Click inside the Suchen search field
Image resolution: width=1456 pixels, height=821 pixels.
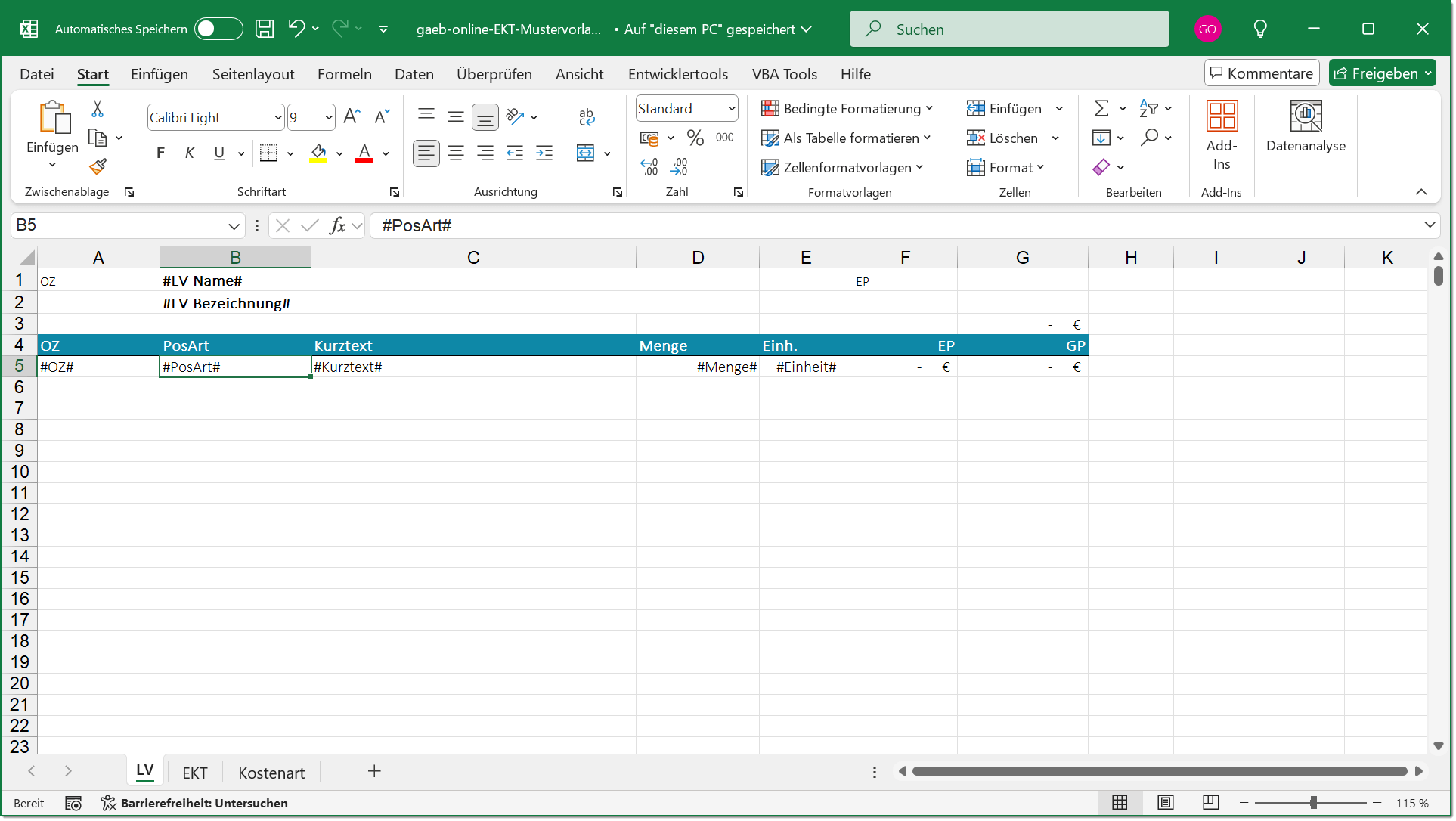1009,29
